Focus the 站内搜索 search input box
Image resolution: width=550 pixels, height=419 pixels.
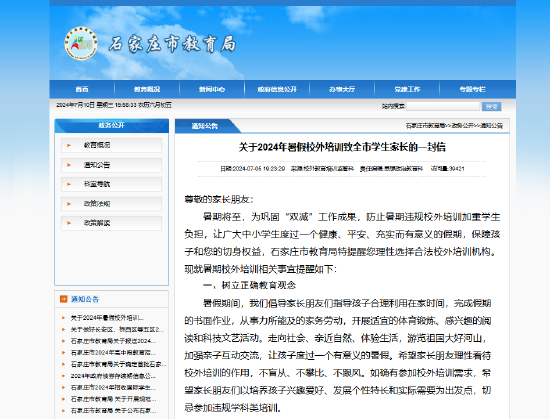pyautogui.click(x=443, y=106)
